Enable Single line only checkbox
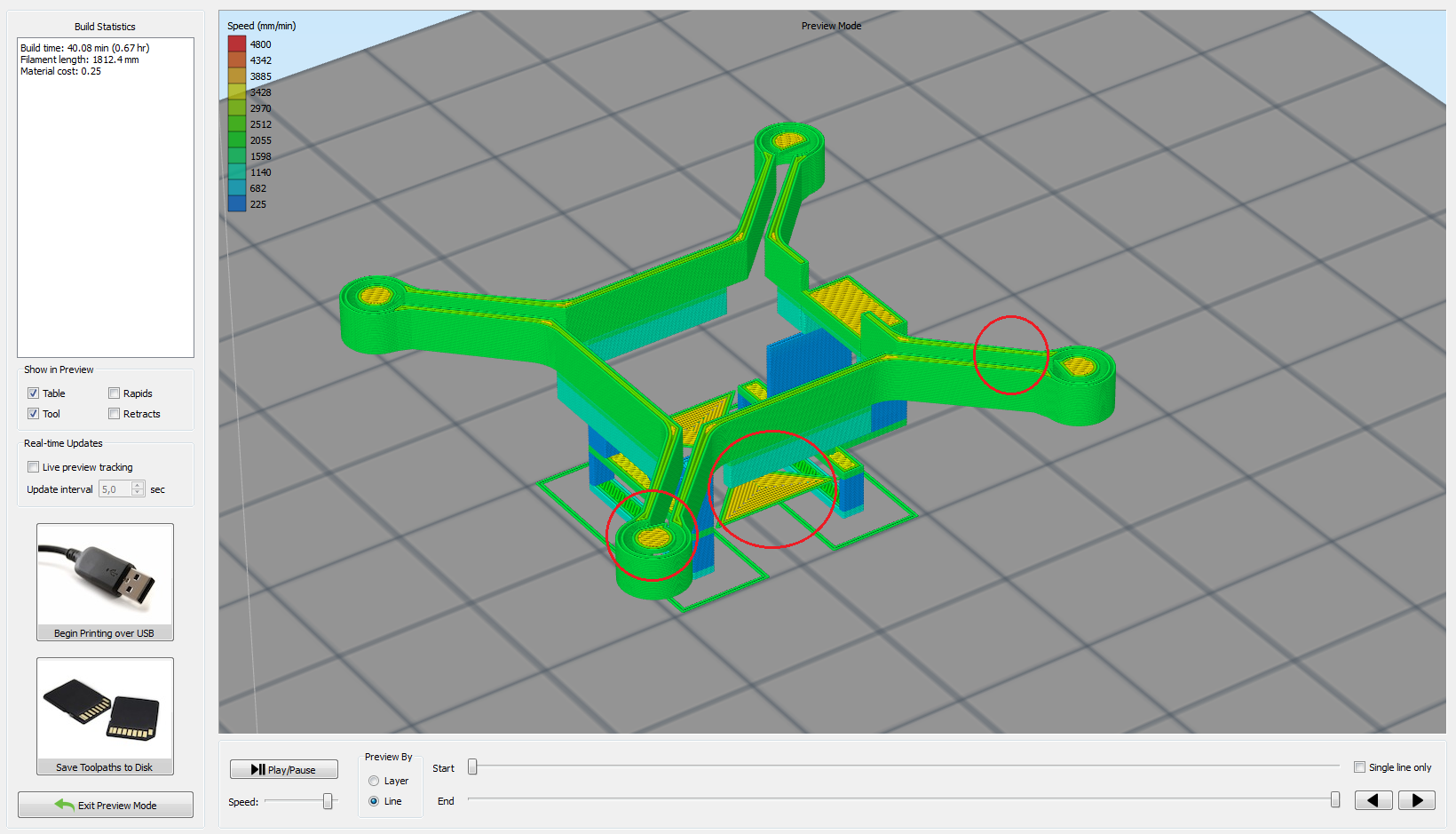 [1359, 767]
